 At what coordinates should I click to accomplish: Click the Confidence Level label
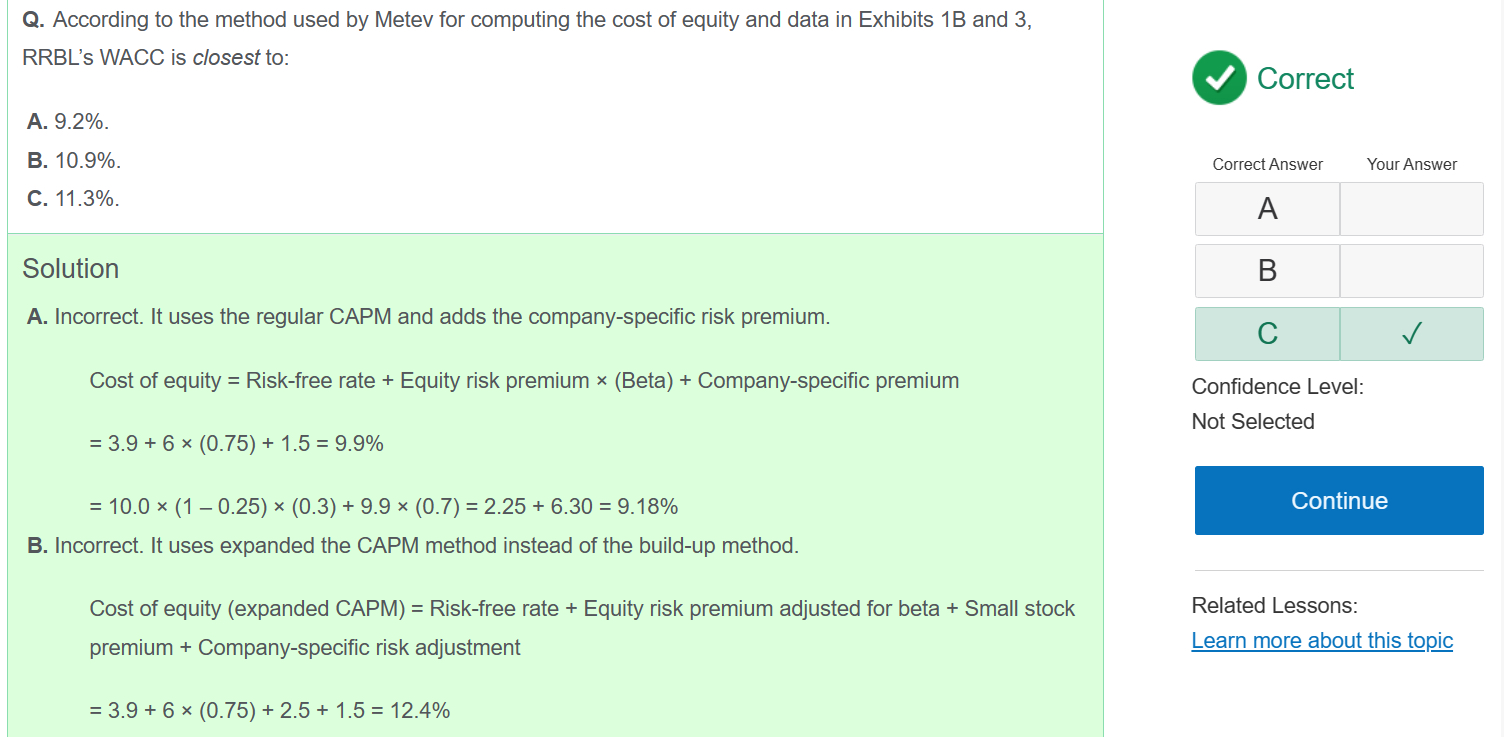coord(1277,387)
